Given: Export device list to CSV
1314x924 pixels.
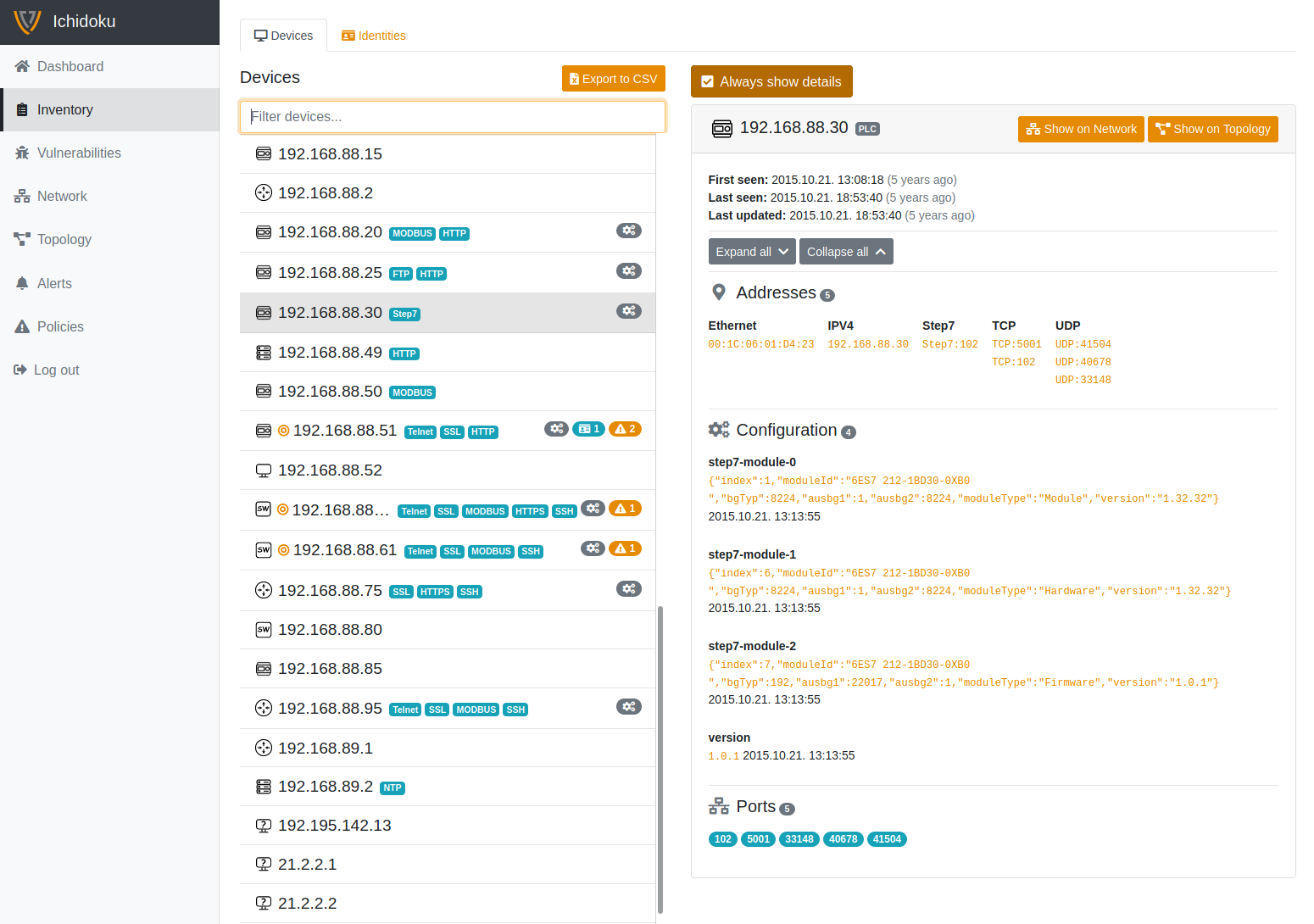Looking at the screenshot, I should pyautogui.click(x=614, y=78).
